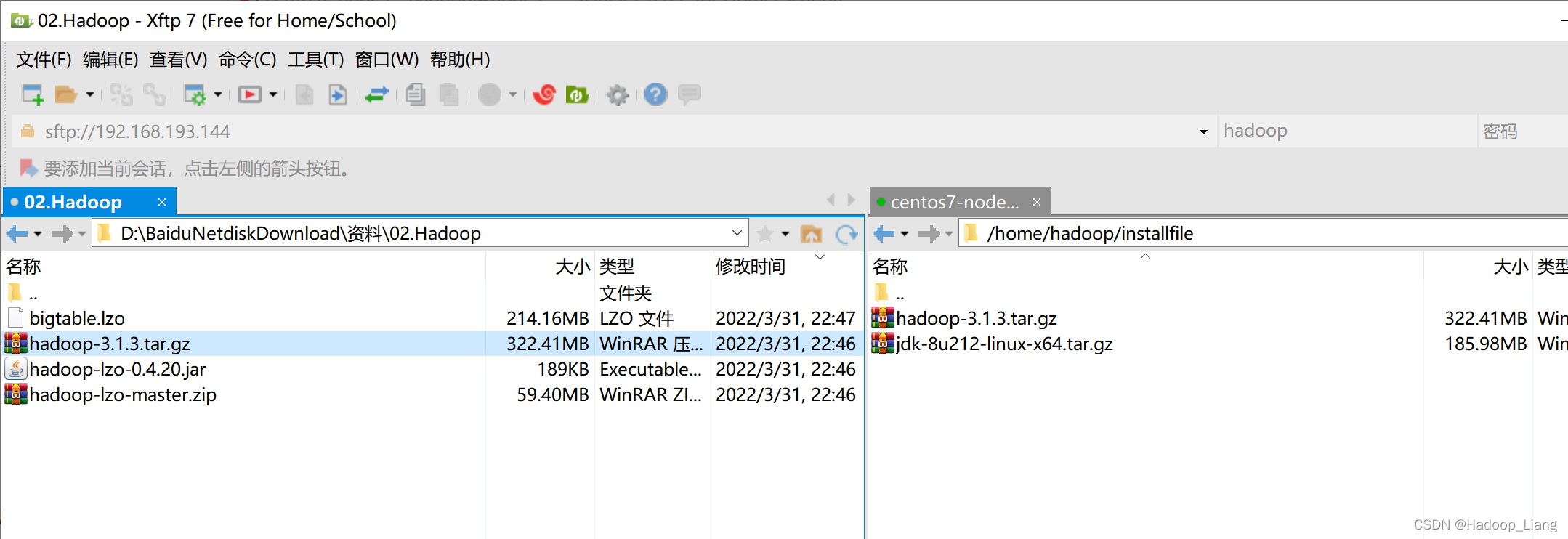The image size is (1568, 539).
Task: Open the File (文件) menu
Action: 44,60
